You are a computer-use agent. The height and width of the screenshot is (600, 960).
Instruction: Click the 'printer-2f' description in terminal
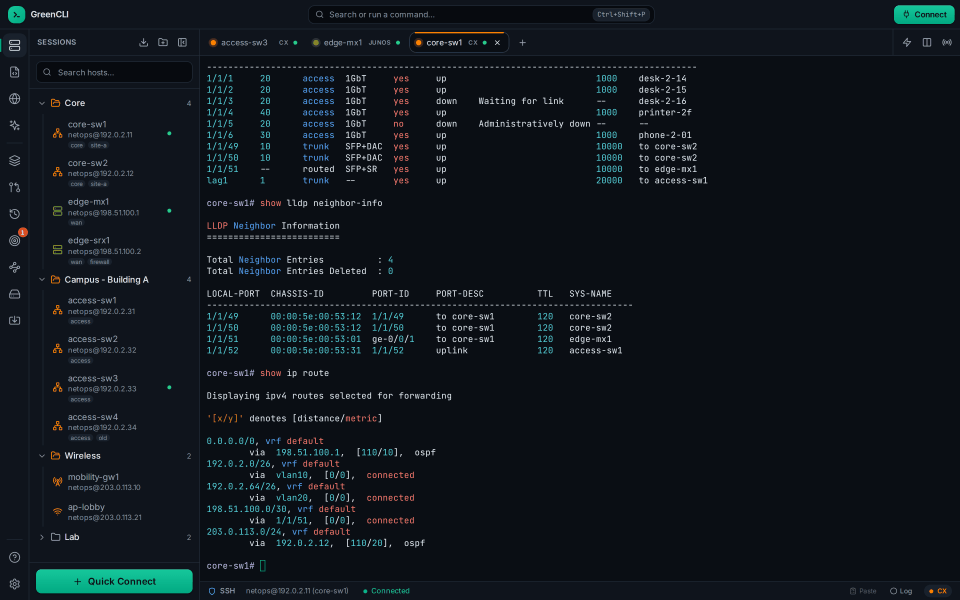(665, 113)
